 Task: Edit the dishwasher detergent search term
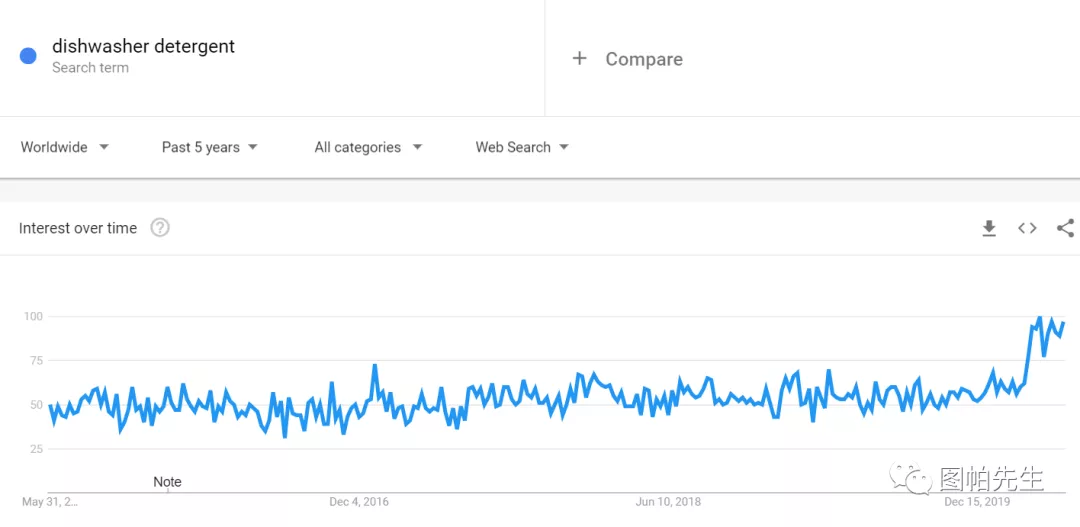pos(143,46)
